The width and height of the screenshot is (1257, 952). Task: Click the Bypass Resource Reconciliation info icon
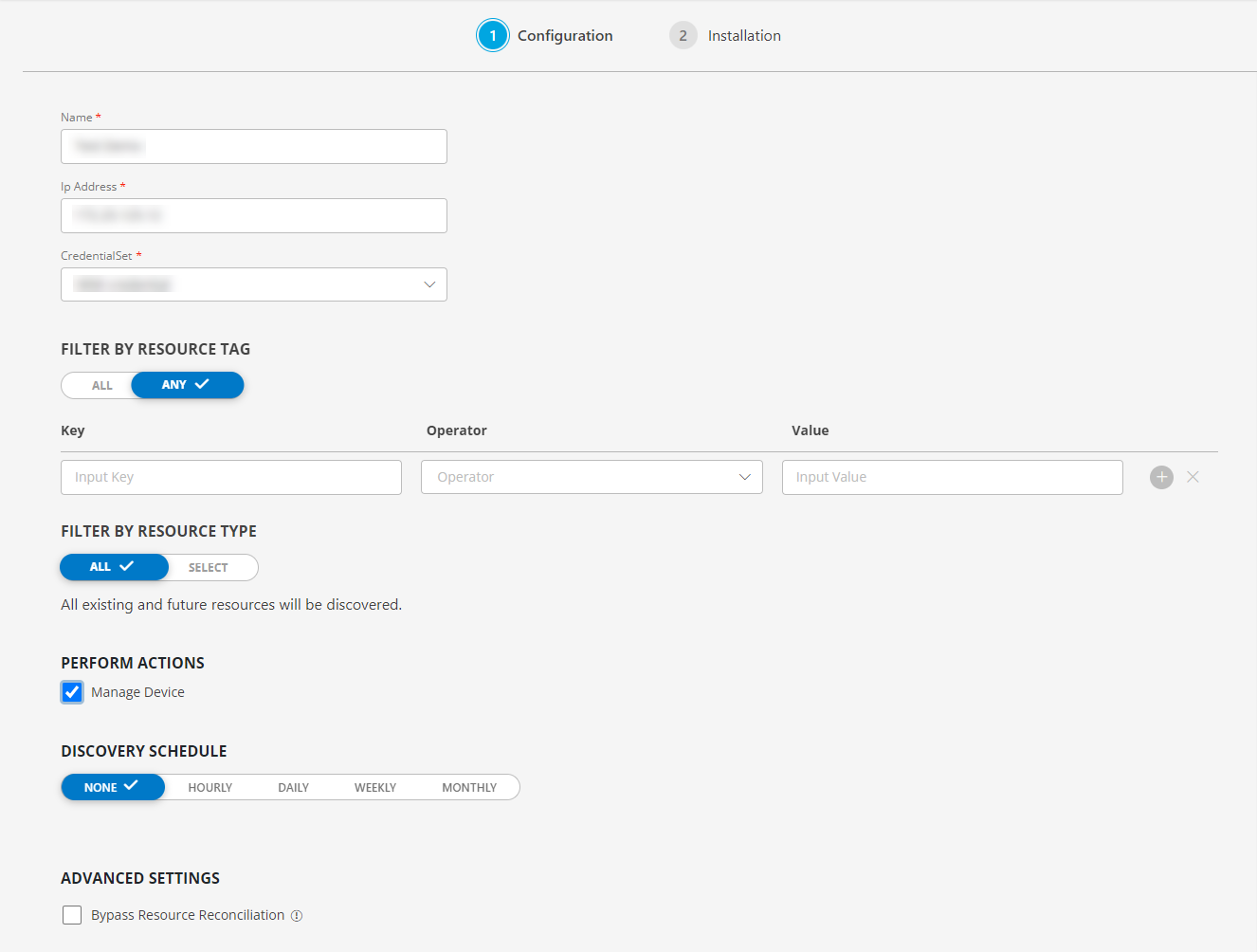click(297, 915)
